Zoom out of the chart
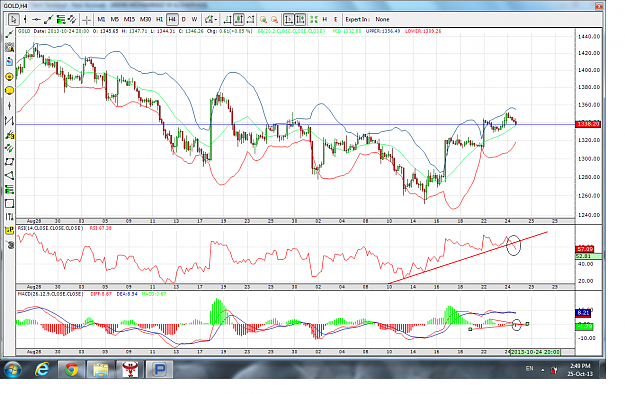The image size is (625, 394). pyautogui.click(x=274, y=19)
